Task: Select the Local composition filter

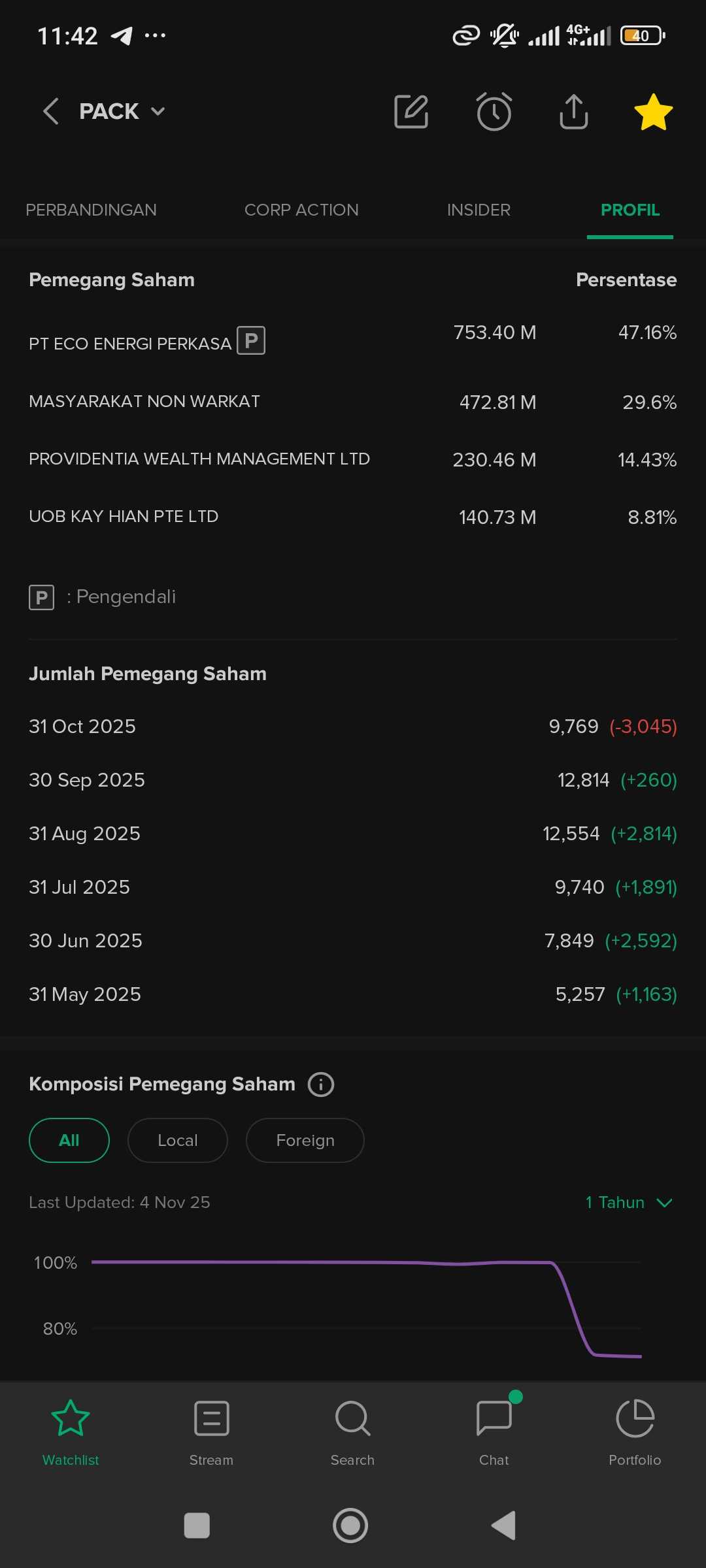Action: 177,1140
